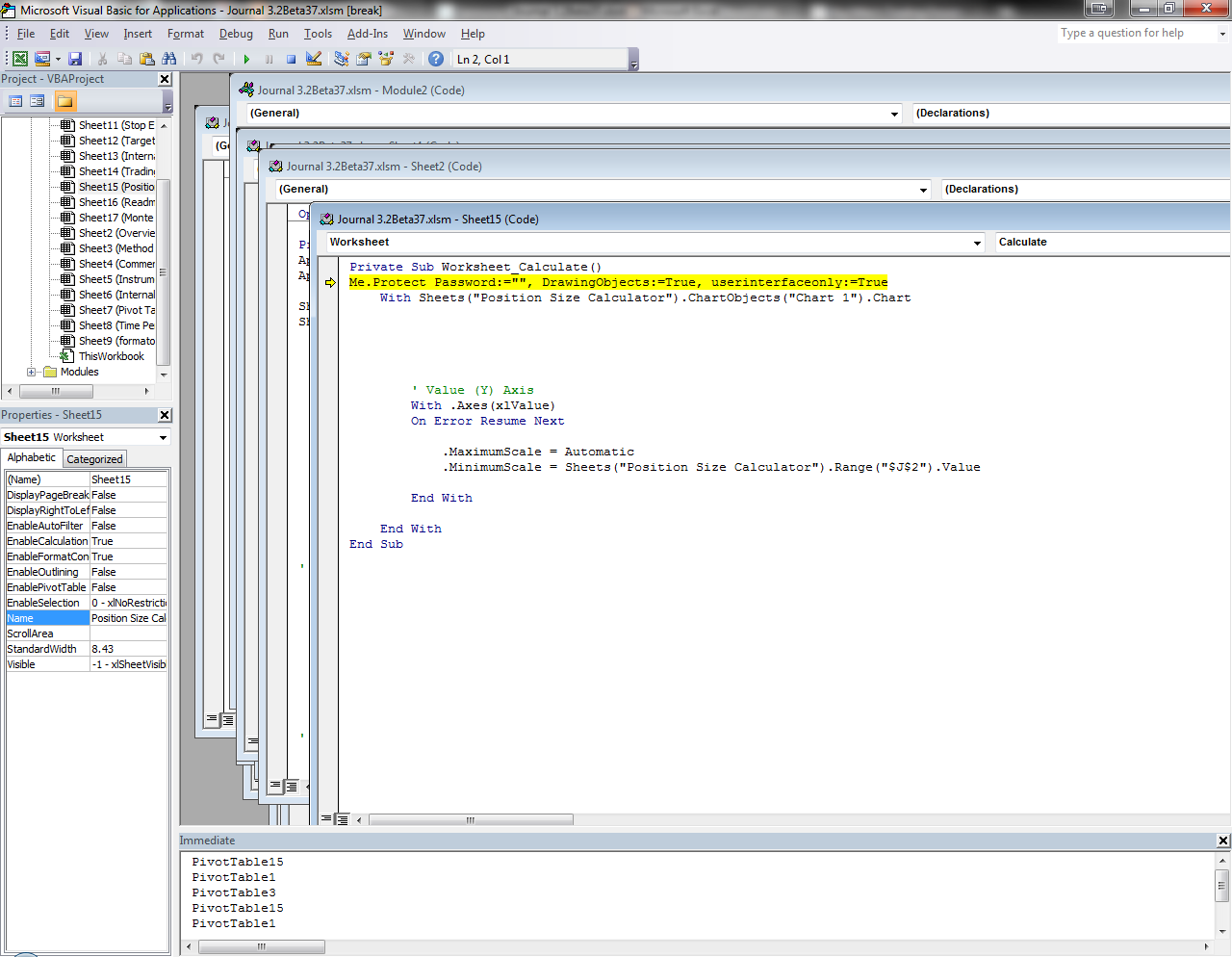Open the Tools menu
The height and width of the screenshot is (957, 1232).
(318, 34)
